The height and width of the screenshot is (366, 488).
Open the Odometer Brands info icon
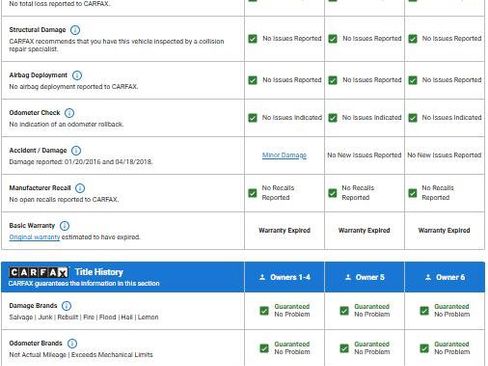pos(72,343)
